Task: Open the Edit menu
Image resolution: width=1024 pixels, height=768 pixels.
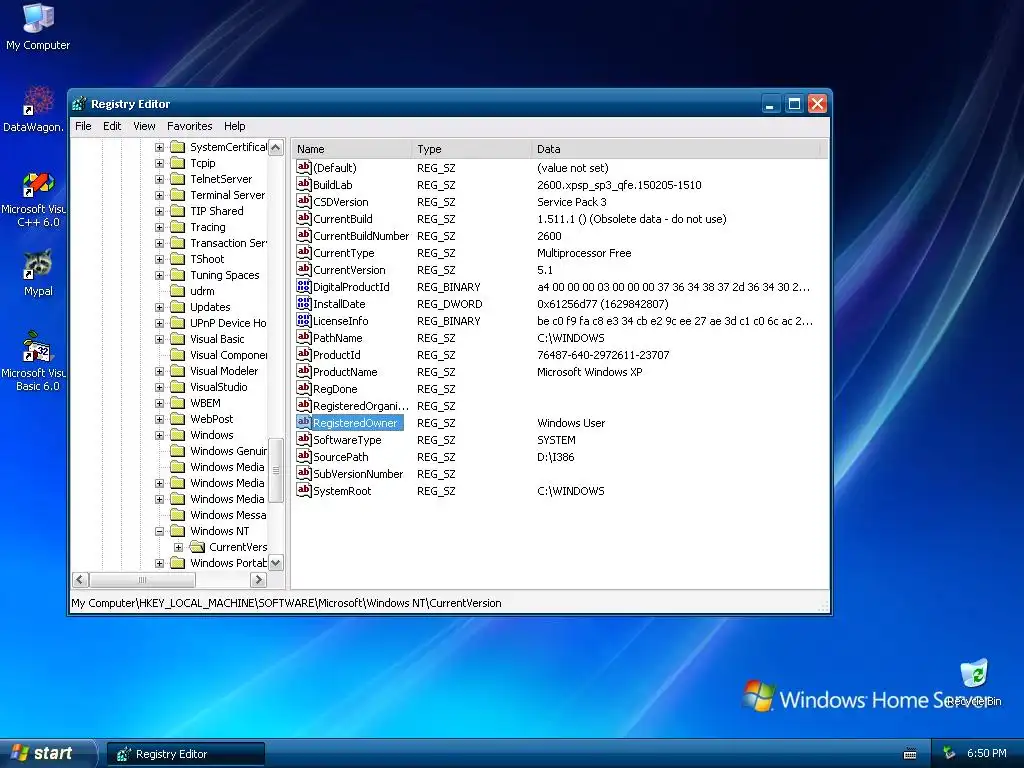Action: tap(112, 126)
